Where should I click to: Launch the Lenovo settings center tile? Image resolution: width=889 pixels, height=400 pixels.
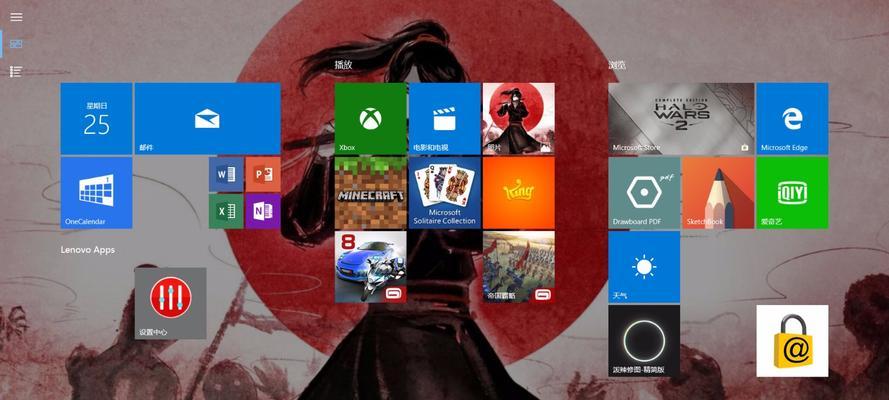(x=171, y=304)
